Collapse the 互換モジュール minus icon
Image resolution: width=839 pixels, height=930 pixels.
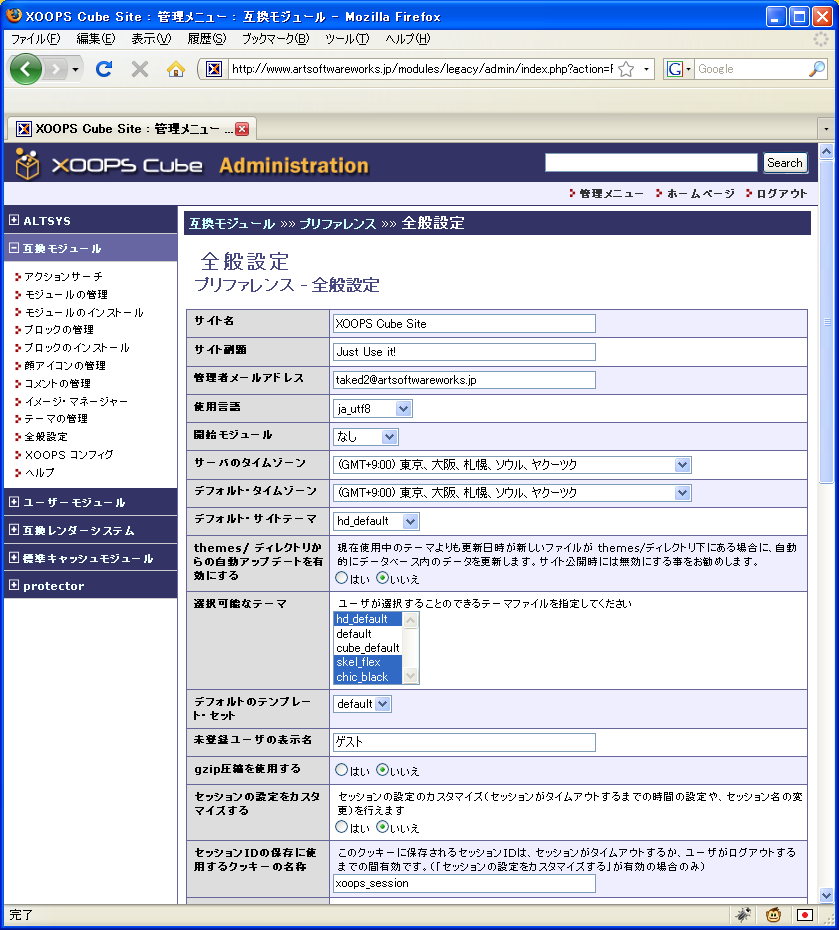click(x=14, y=248)
